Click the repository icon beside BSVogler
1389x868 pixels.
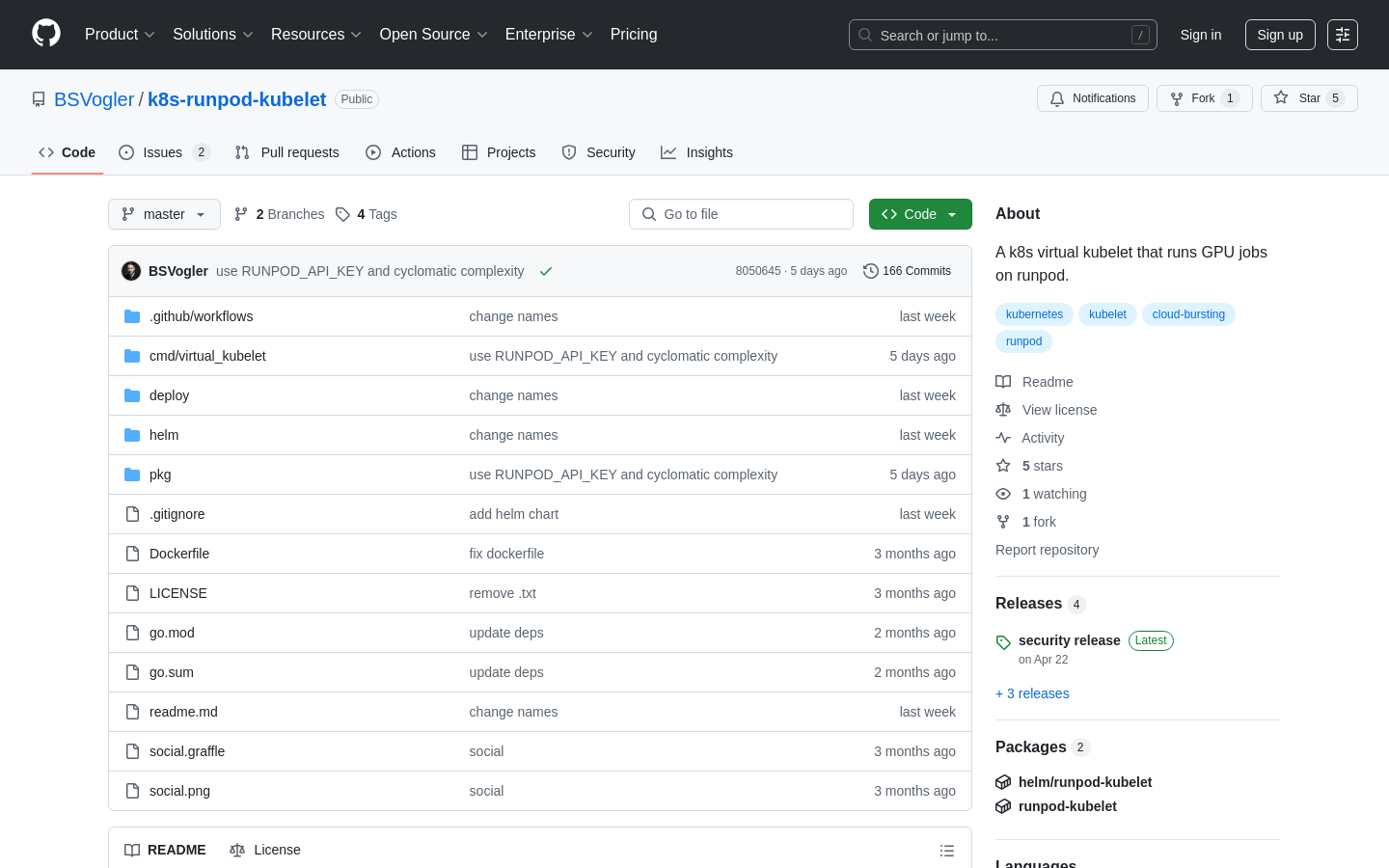pos(39,99)
